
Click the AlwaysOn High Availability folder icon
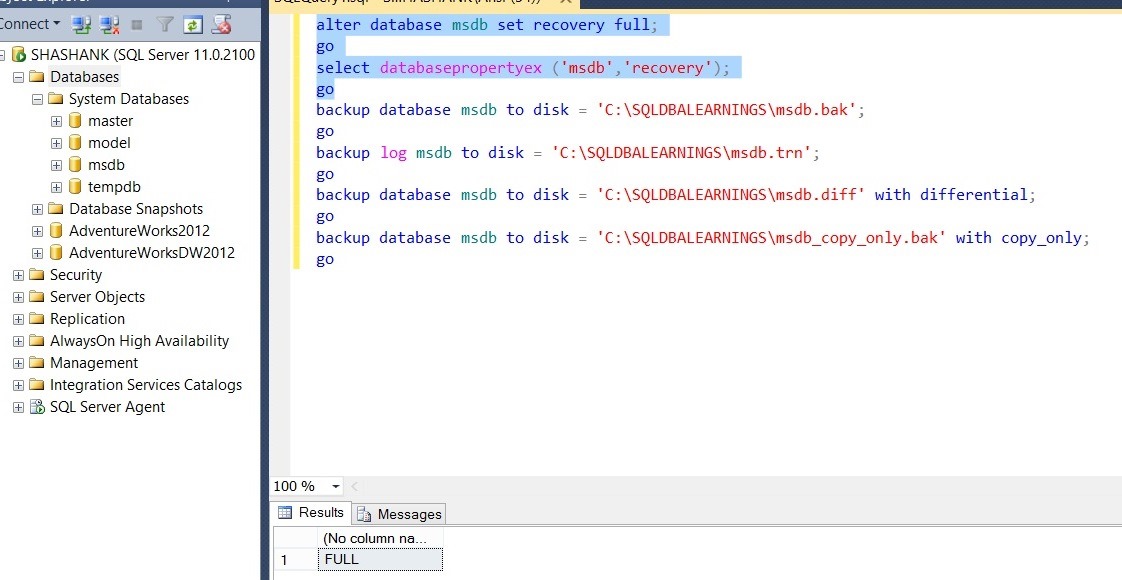(x=36, y=341)
